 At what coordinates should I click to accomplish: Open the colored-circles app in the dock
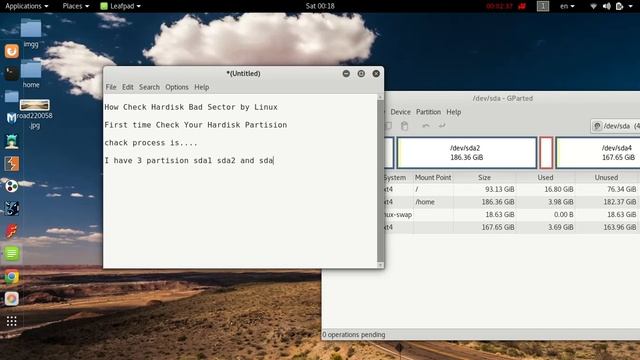click(x=11, y=186)
